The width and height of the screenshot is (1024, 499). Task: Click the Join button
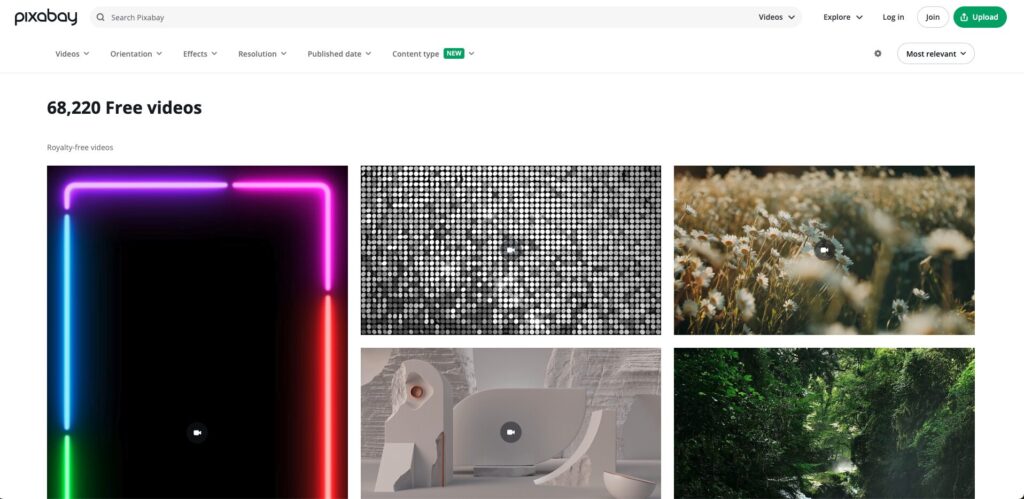pos(933,17)
